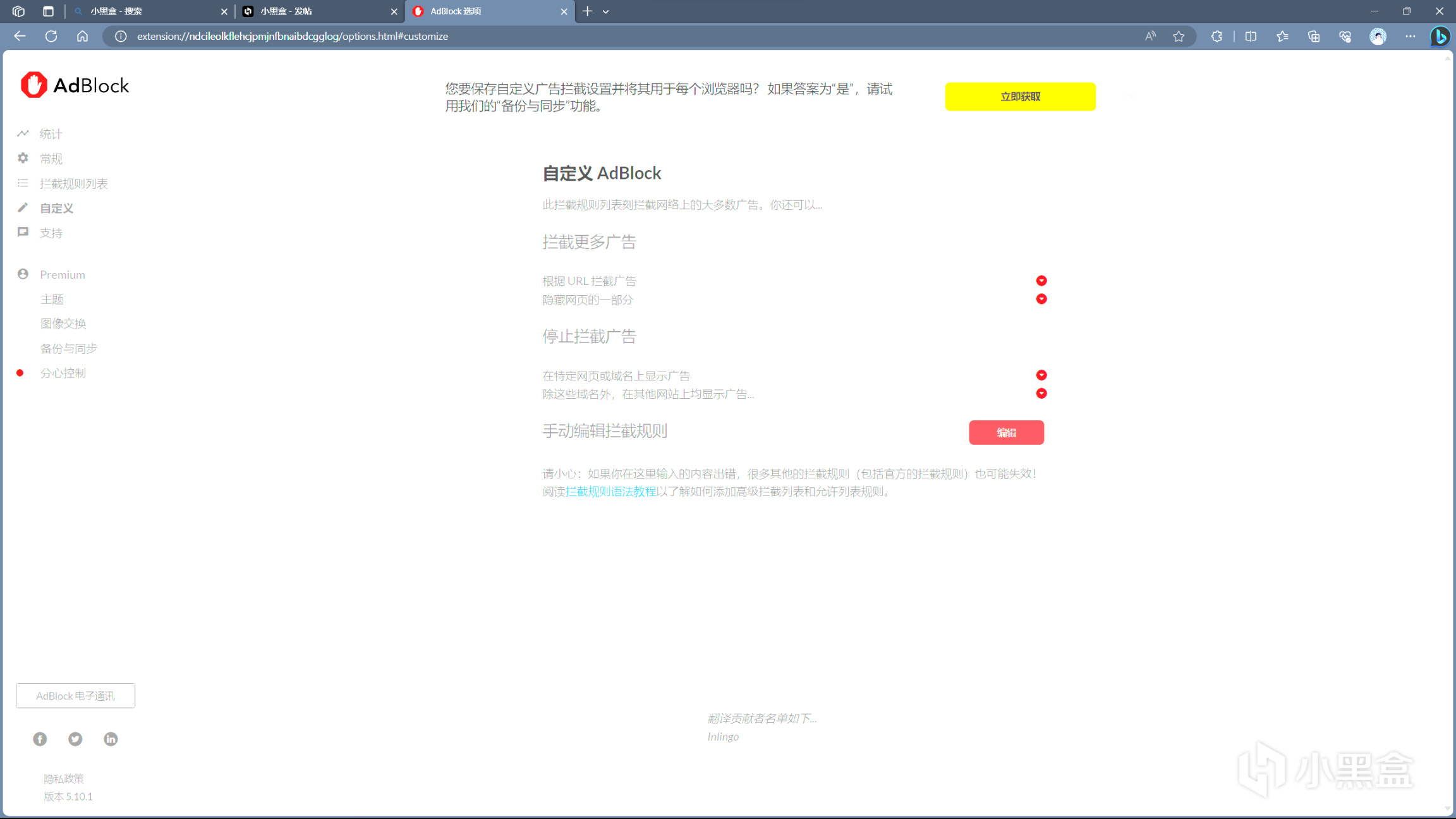Click yellow 立即获取 button

(x=1020, y=97)
